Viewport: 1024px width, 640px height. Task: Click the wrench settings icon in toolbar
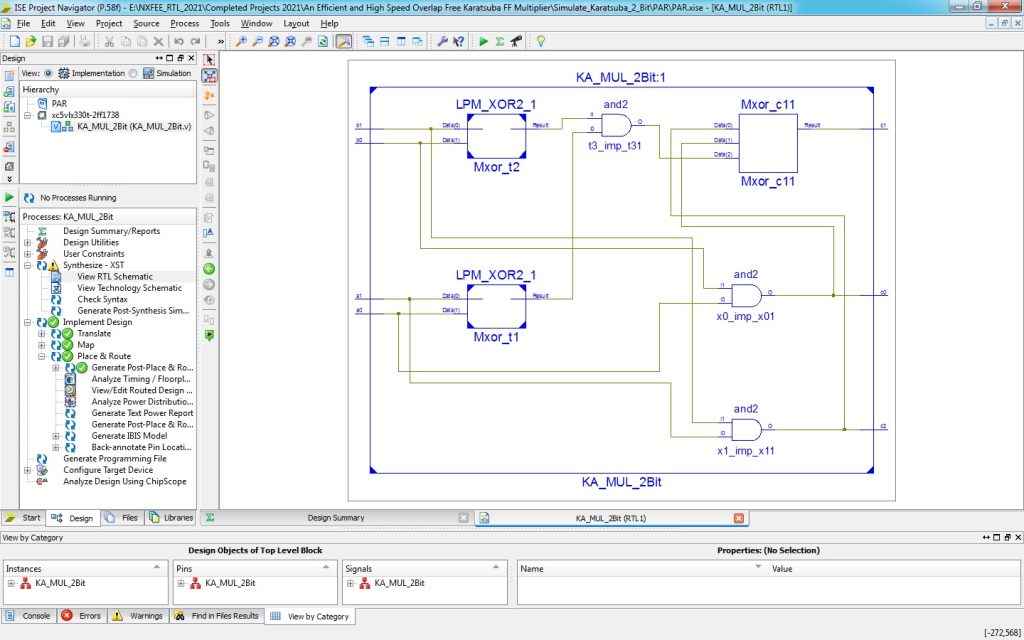tap(441, 41)
